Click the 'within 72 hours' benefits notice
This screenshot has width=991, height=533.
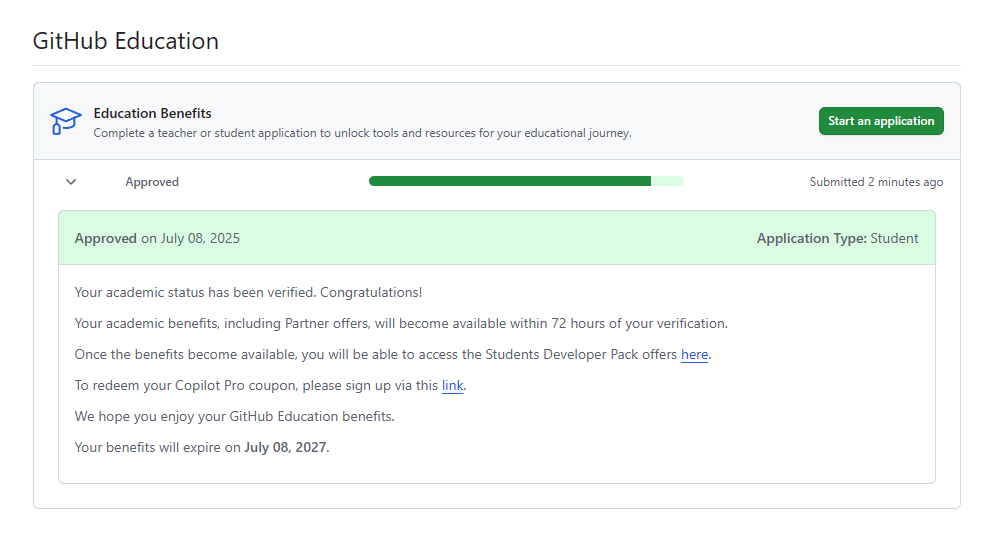(400, 324)
